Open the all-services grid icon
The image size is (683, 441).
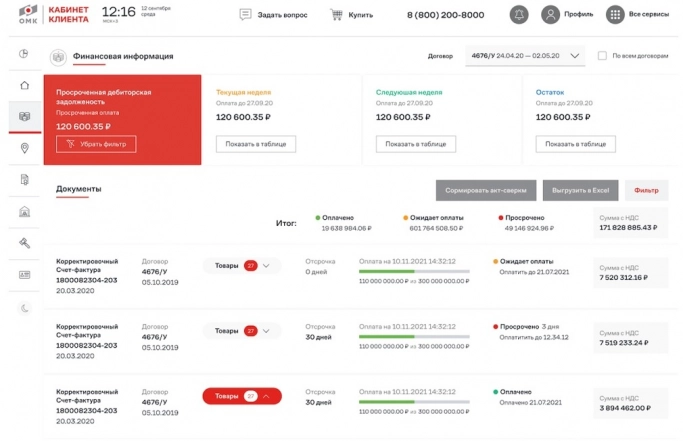click(x=615, y=14)
